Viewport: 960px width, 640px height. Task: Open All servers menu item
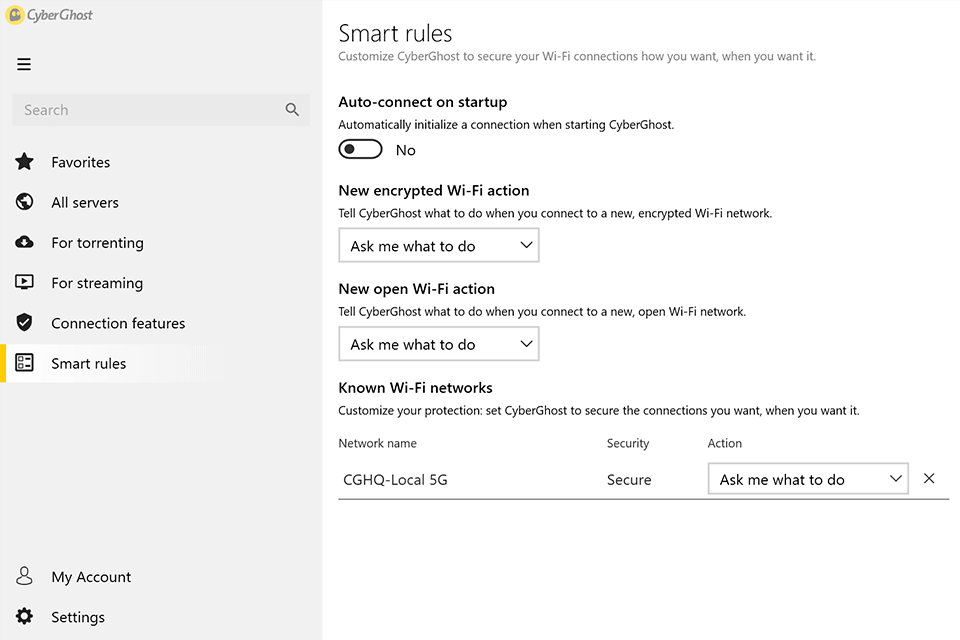[85, 202]
